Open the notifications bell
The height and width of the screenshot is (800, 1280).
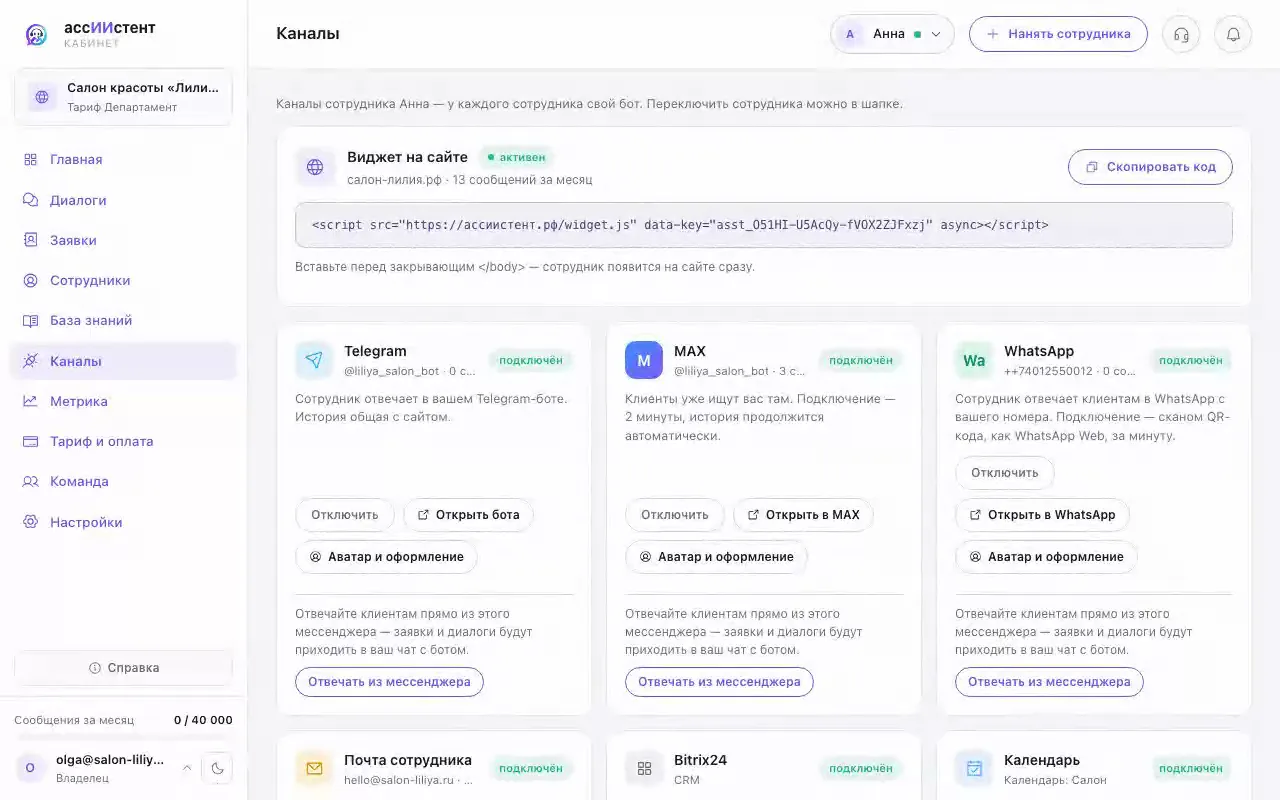pyautogui.click(x=1233, y=34)
